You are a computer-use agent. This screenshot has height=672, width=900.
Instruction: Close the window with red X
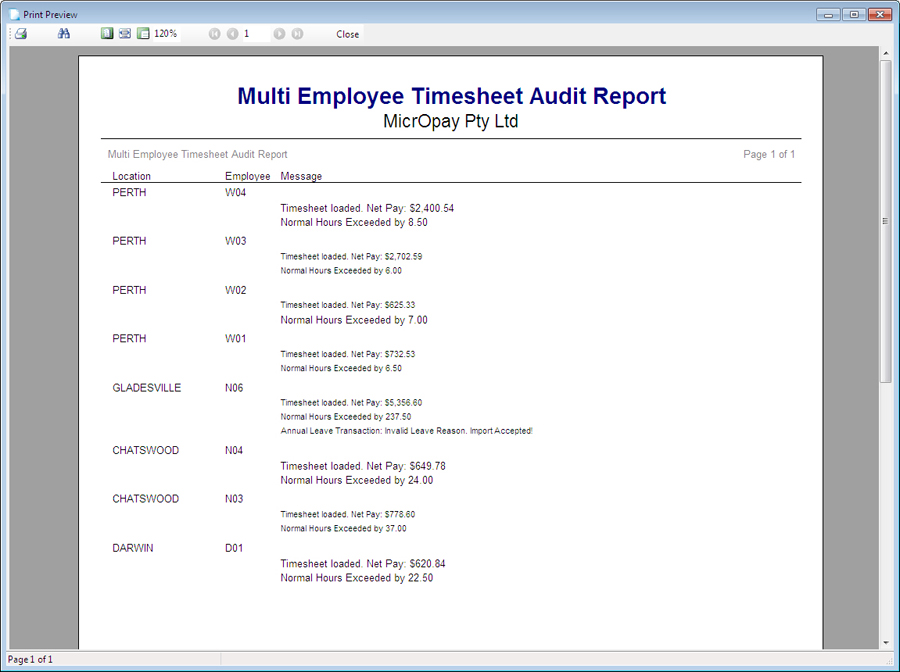pos(879,15)
